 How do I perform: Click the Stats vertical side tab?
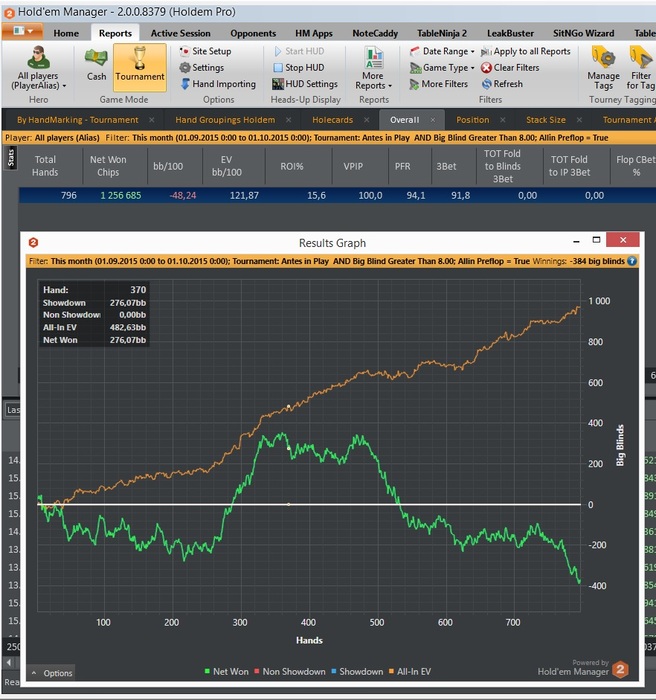tap(11, 158)
